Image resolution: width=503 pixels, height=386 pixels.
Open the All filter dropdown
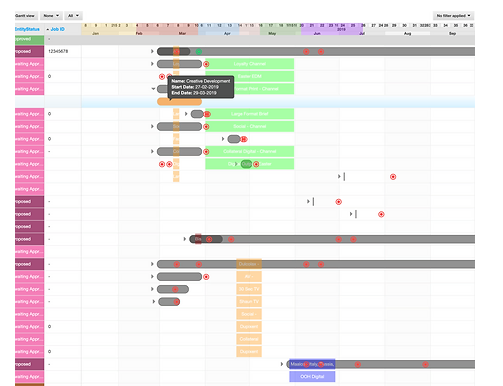coord(73,16)
